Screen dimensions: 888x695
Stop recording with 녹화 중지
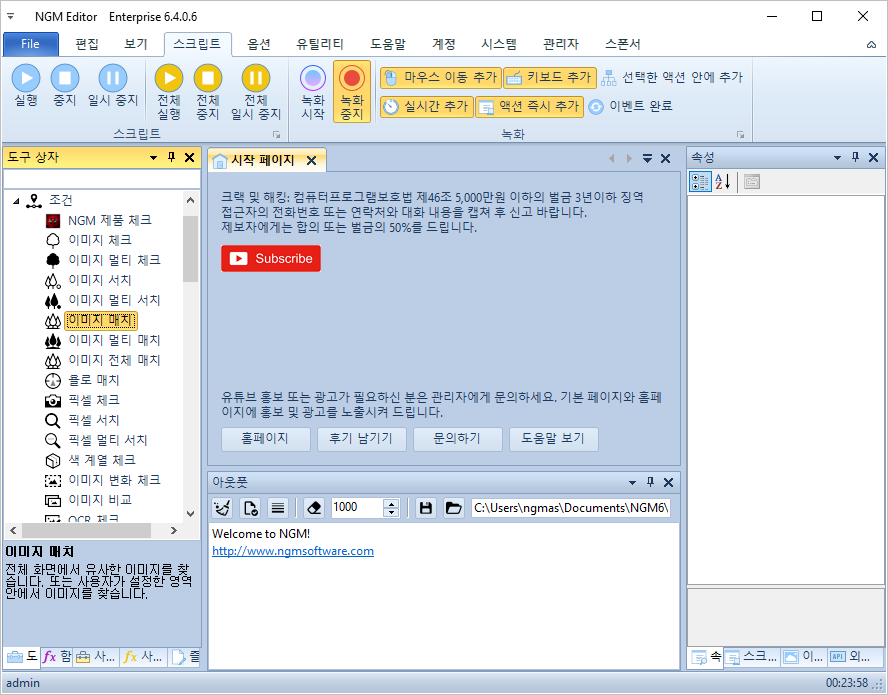click(352, 92)
